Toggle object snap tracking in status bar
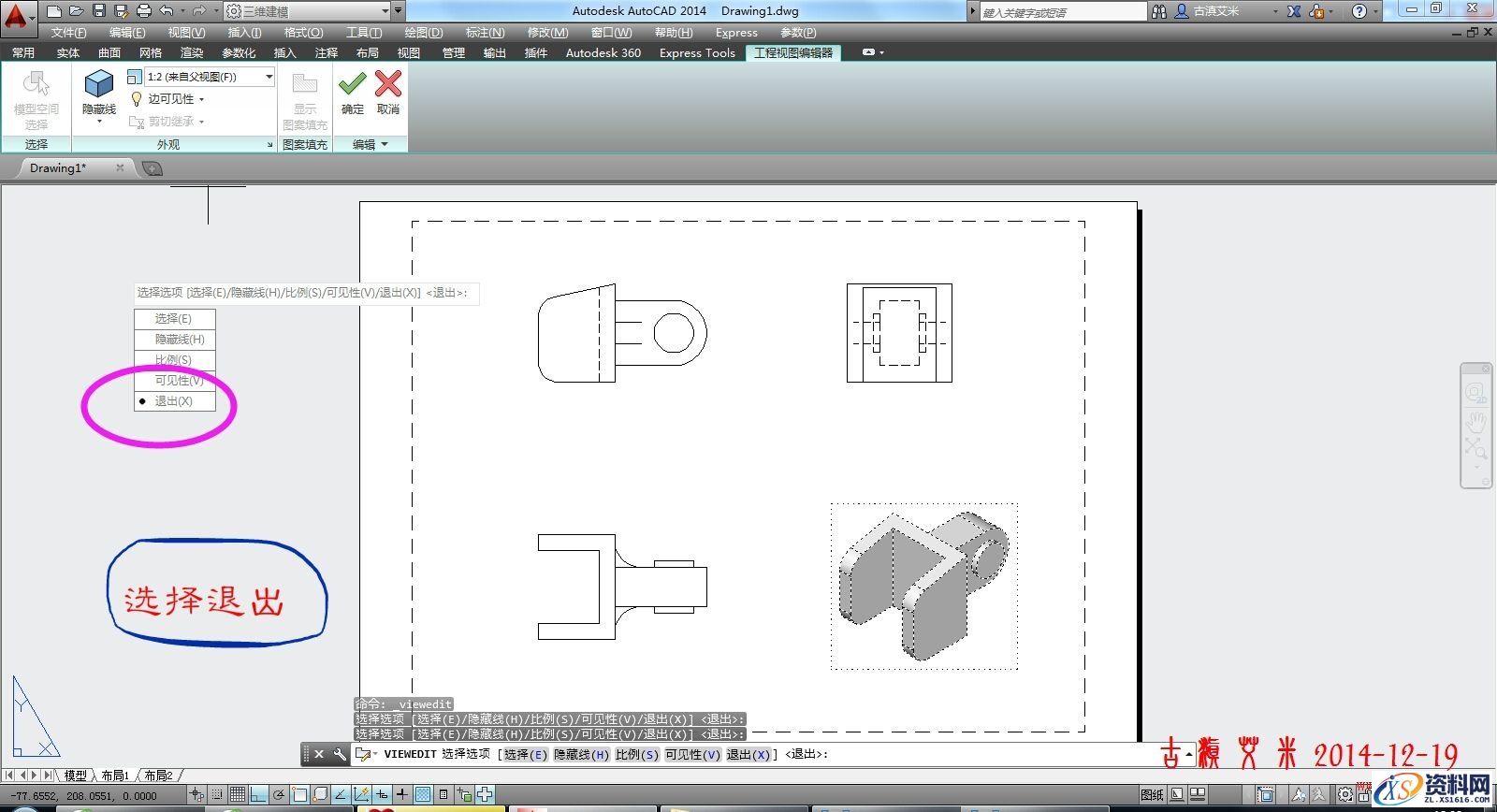 pos(341,794)
